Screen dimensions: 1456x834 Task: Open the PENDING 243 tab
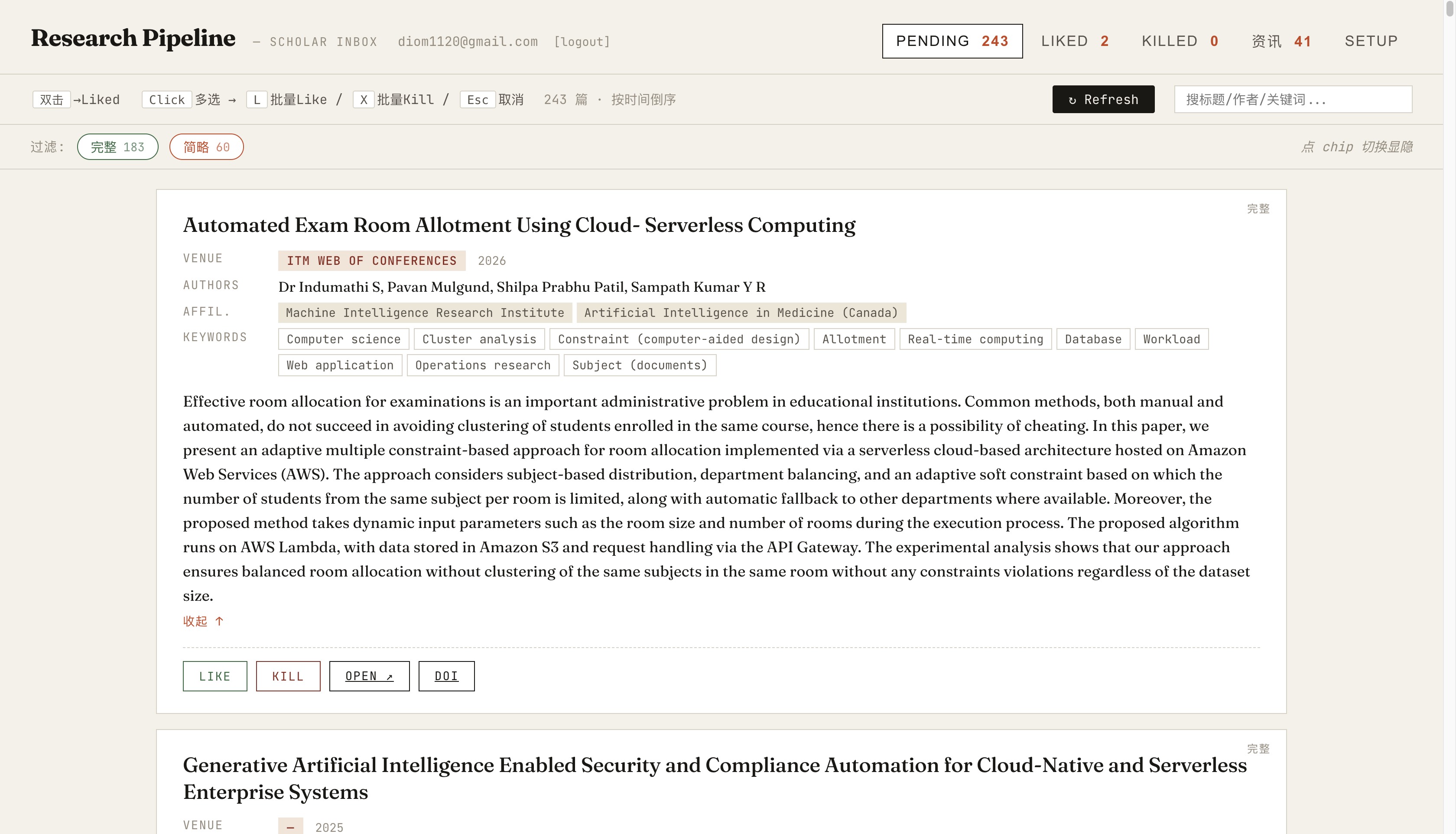click(952, 41)
